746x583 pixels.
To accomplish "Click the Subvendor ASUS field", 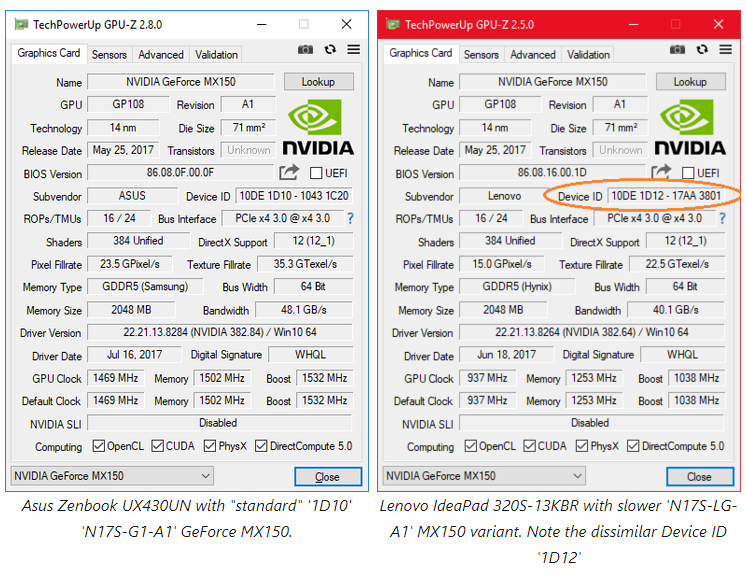I will click(x=132, y=196).
